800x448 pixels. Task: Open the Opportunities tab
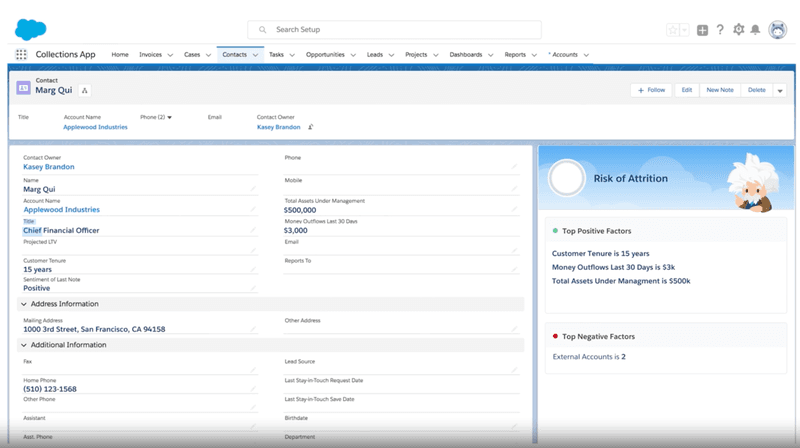point(325,55)
